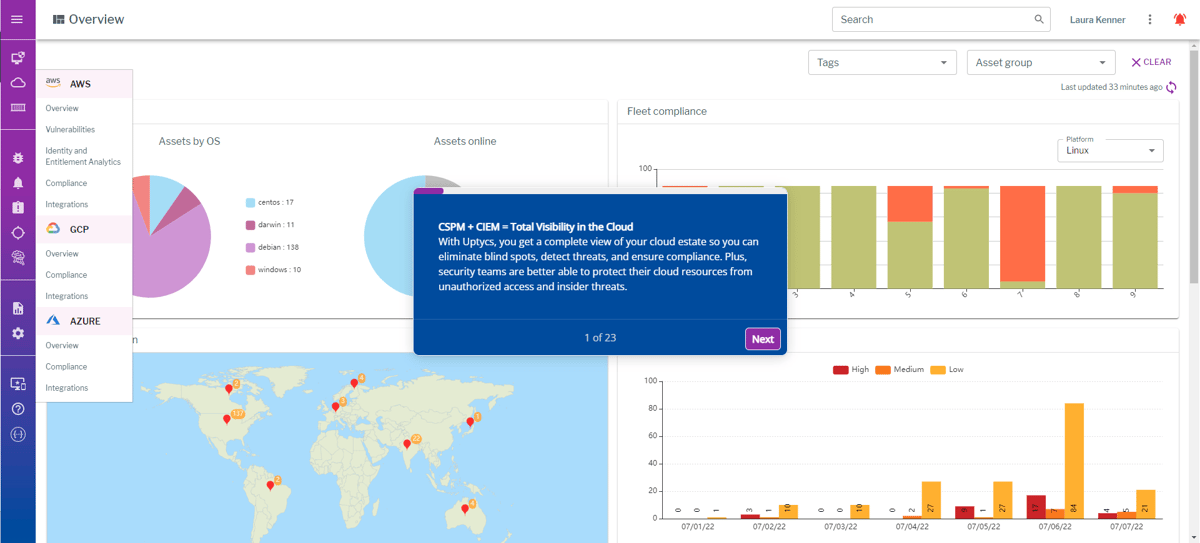The image size is (1200, 543).
Task: Click the tall Low bar for 07/06/22
Action: pyautogui.click(x=1075, y=460)
